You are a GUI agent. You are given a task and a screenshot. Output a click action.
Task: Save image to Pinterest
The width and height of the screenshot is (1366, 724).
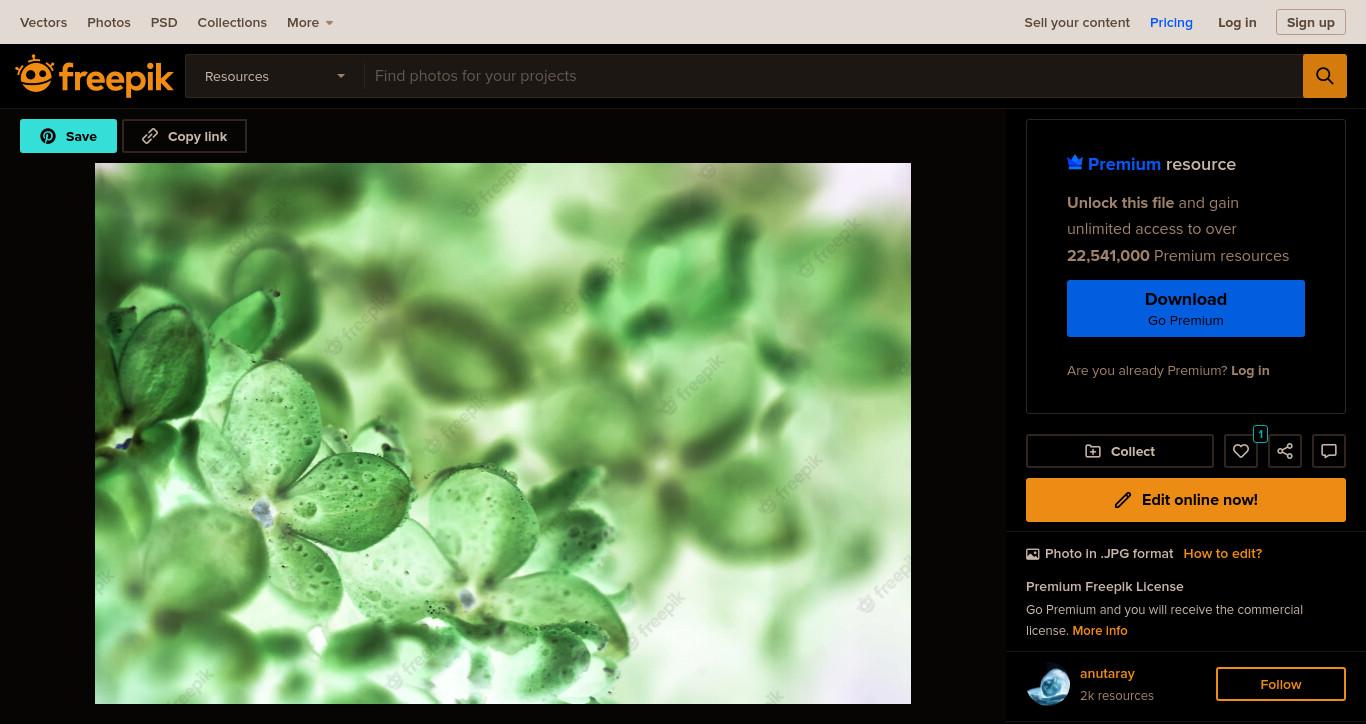pos(68,136)
